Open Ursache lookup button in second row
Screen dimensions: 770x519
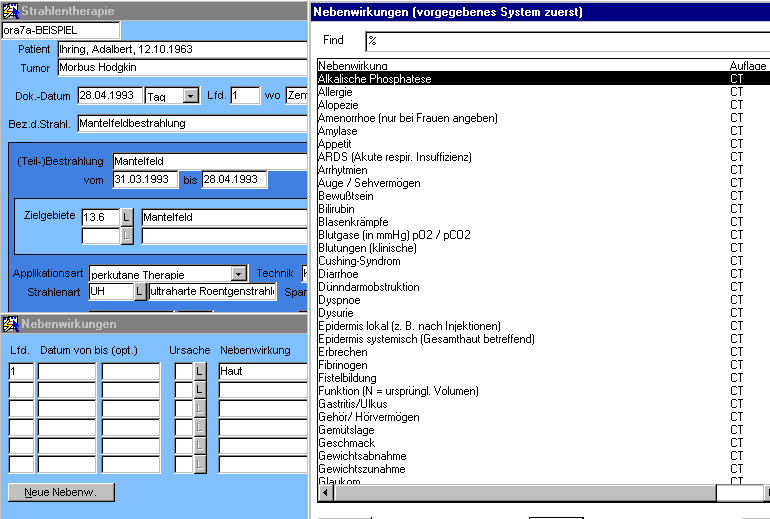point(200,390)
